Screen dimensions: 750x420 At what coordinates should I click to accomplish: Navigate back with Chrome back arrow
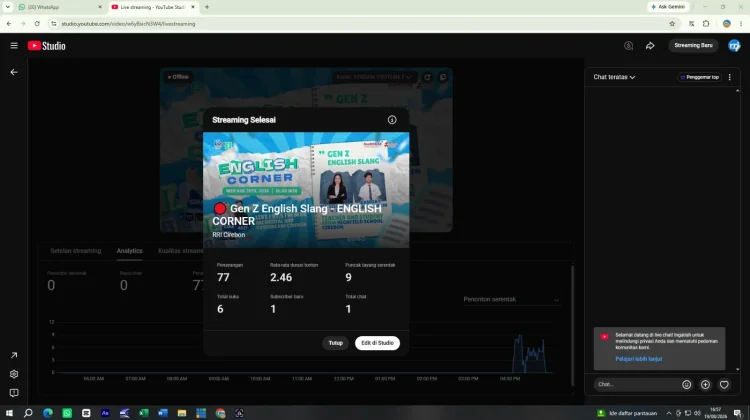coord(9,23)
